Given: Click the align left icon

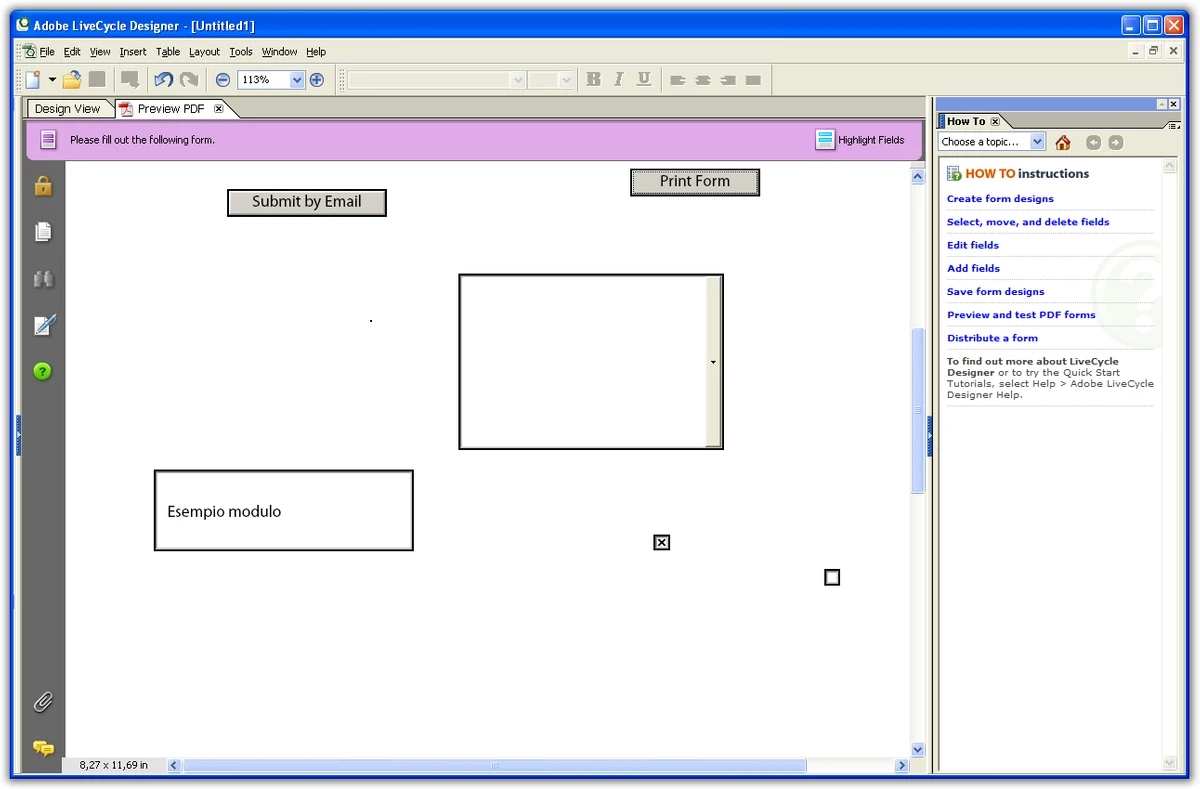Looking at the screenshot, I should (x=678, y=80).
